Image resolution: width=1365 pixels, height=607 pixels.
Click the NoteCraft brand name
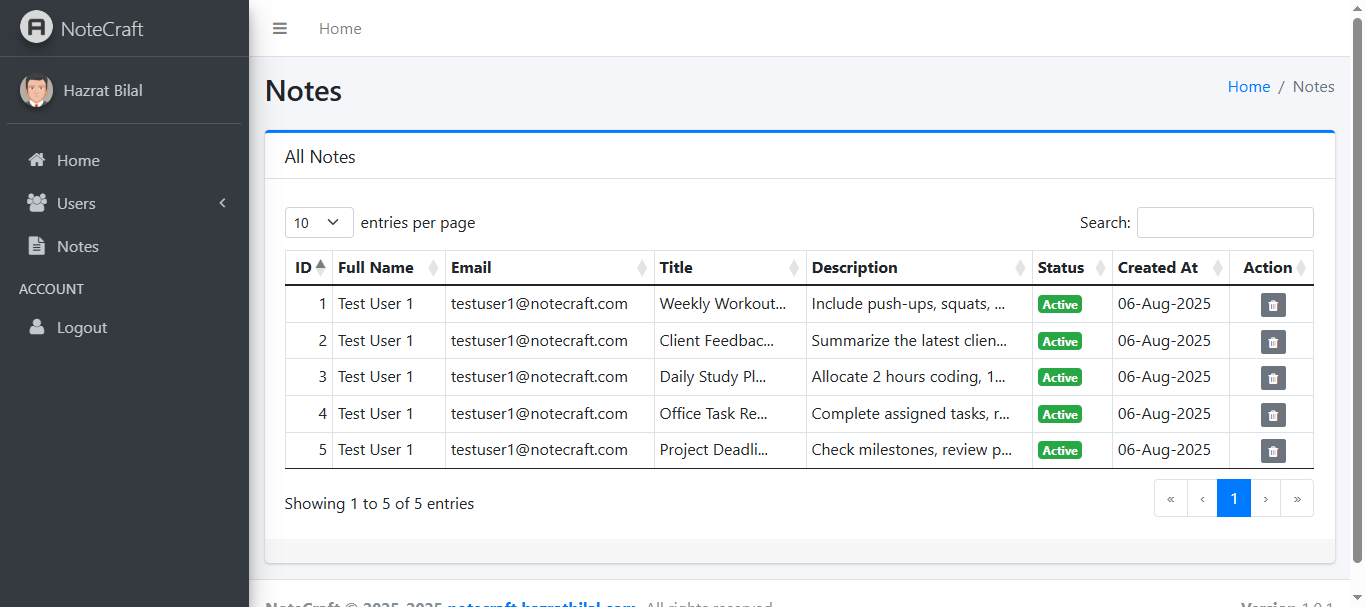click(102, 29)
